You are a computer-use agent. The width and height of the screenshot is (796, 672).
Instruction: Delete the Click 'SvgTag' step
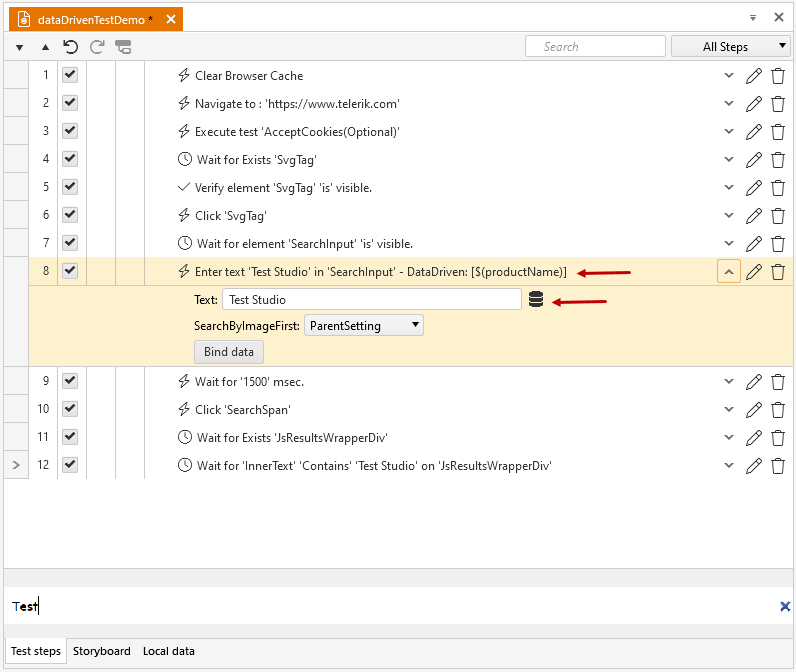(778, 216)
